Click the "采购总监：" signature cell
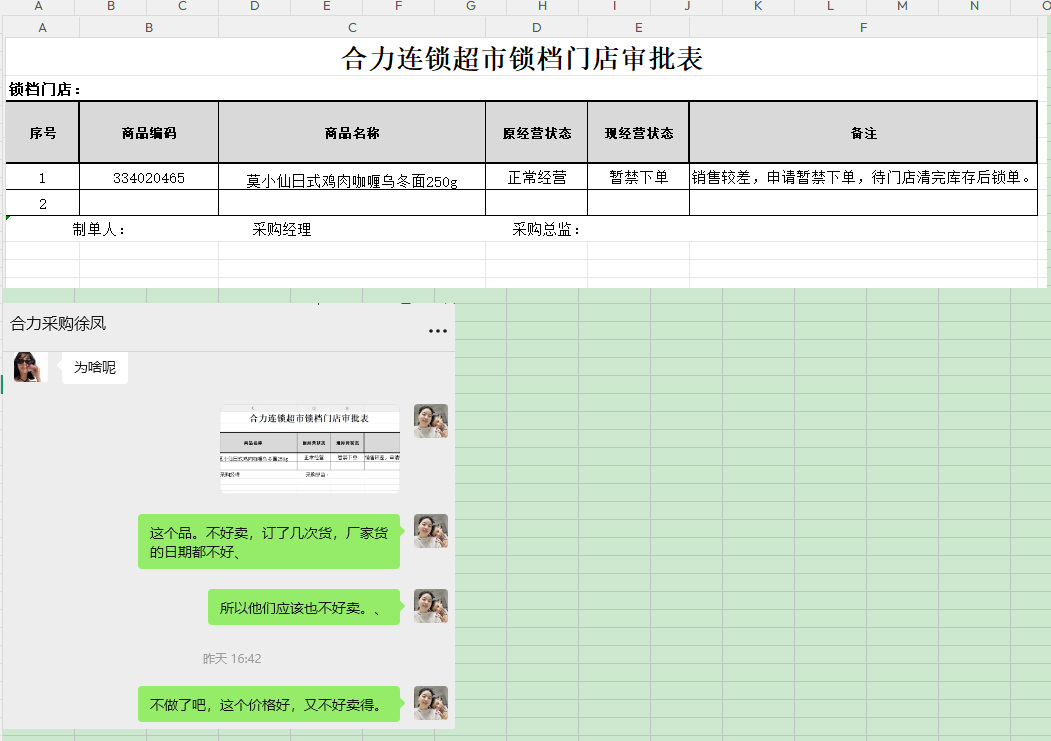Viewport: 1051px width, 741px height. pyautogui.click(x=546, y=230)
